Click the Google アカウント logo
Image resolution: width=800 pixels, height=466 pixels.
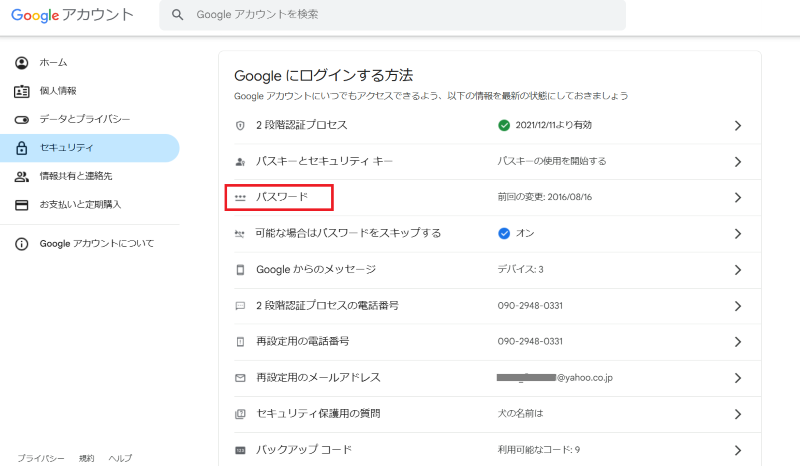(72, 15)
